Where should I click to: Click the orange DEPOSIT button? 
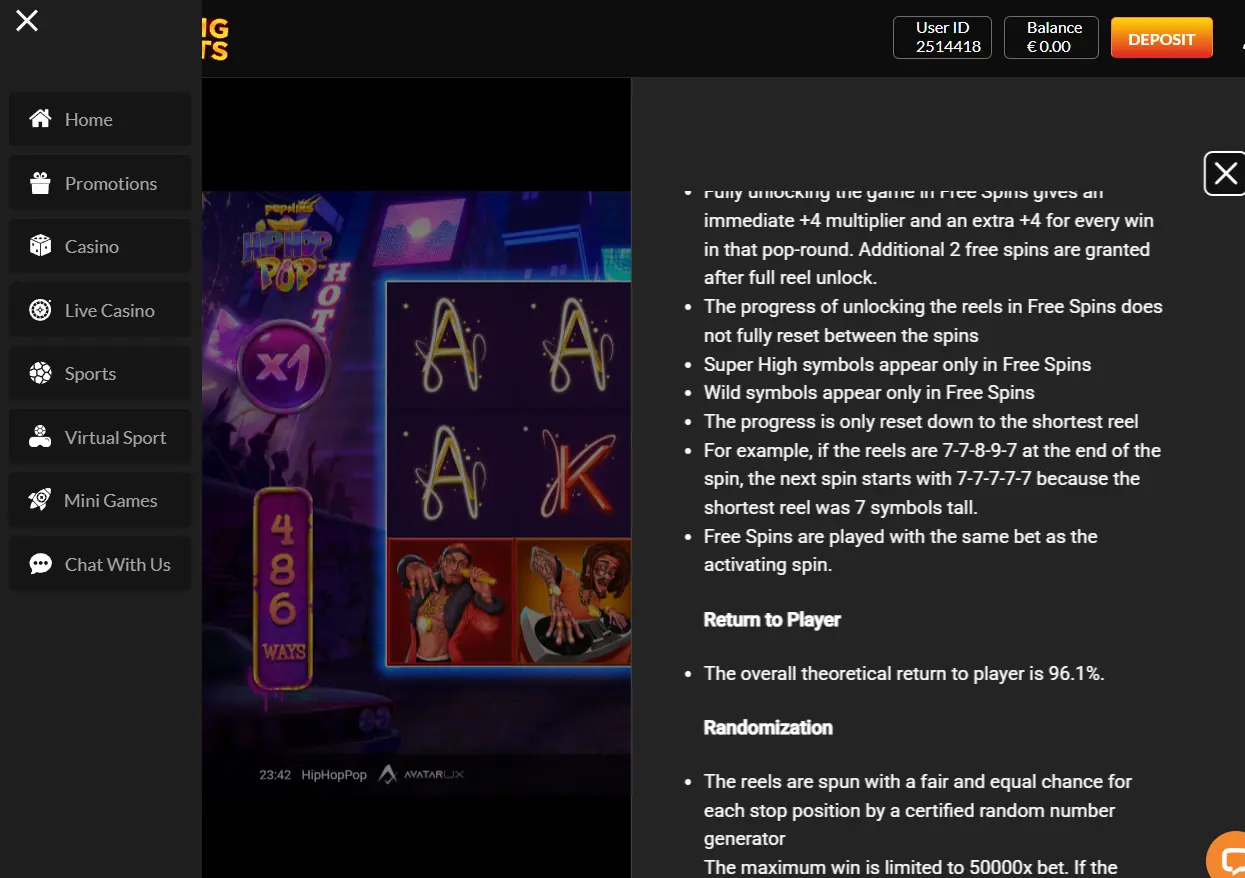[1161, 39]
